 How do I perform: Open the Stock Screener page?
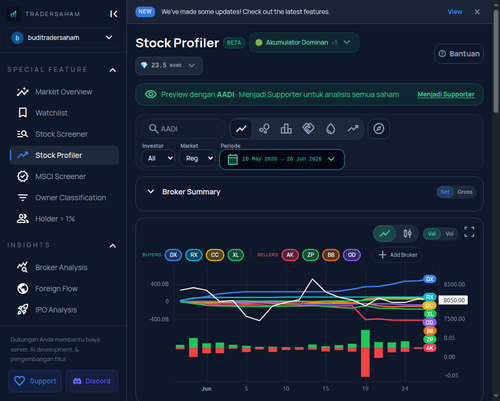(63, 134)
